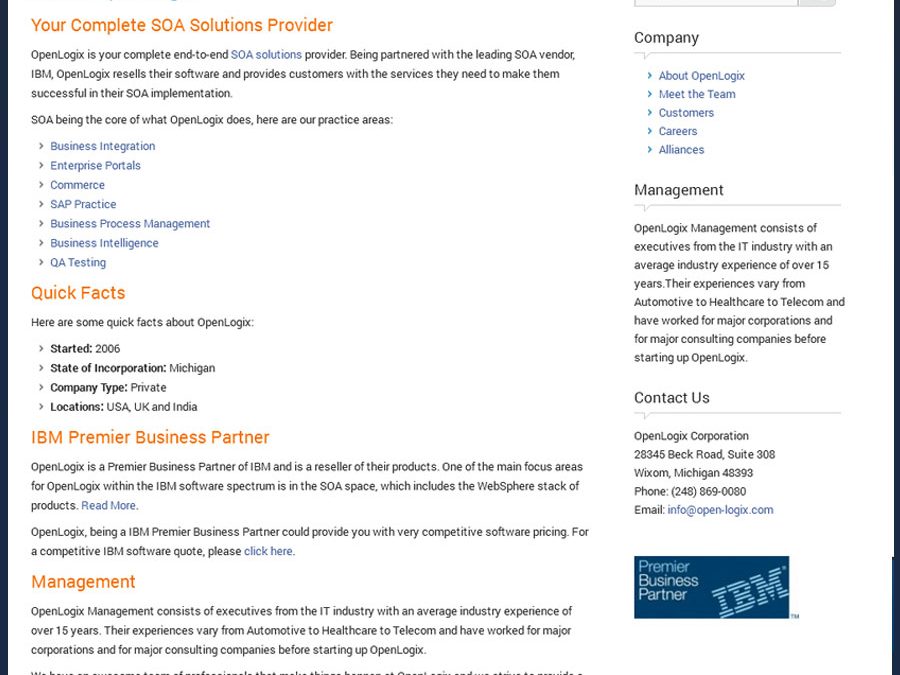Screen dimensions: 900x675
Task: Open the Business Intelligence link
Action: tap(104, 243)
